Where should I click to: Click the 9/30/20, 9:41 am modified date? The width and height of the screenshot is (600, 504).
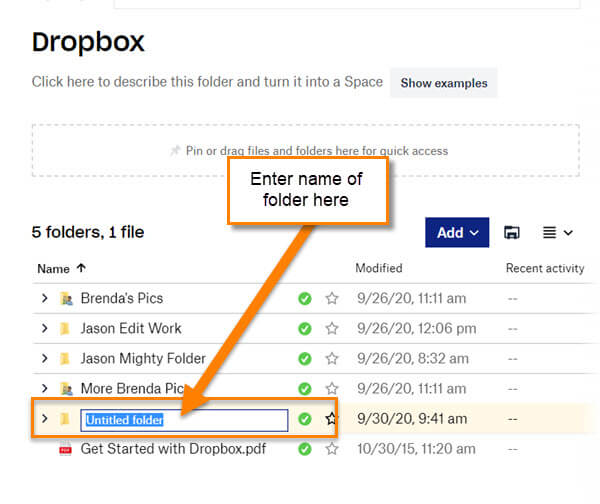pyautogui.click(x=412, y=419)
